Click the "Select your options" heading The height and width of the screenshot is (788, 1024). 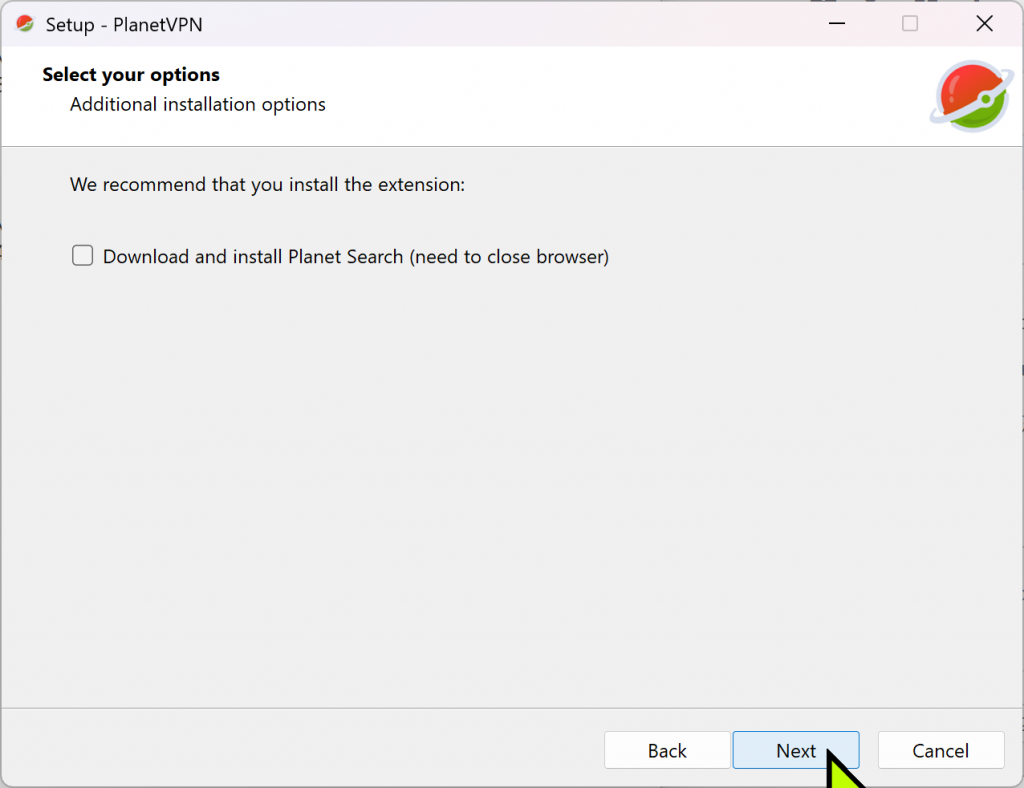[x=131, y=74]
